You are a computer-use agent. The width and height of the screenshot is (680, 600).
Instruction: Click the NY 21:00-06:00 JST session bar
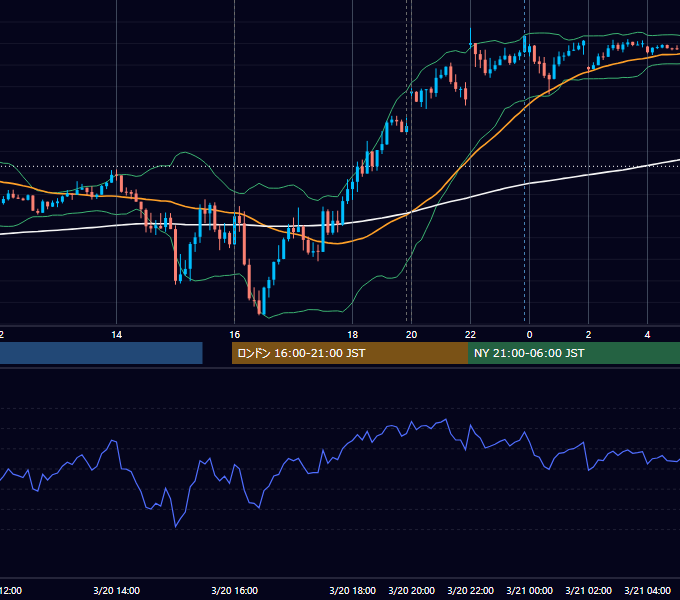click(574, 353)
